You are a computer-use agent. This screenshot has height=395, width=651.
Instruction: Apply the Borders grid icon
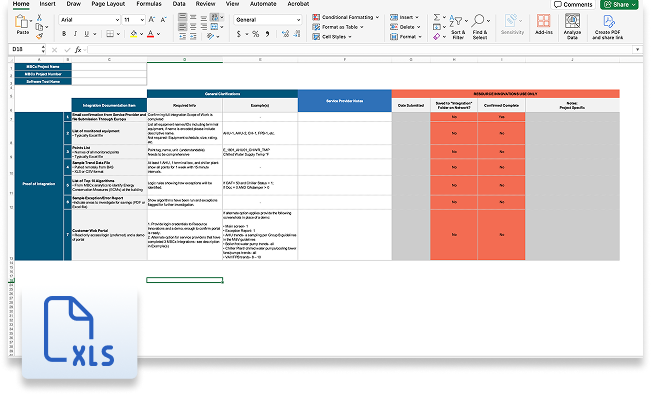110,34
